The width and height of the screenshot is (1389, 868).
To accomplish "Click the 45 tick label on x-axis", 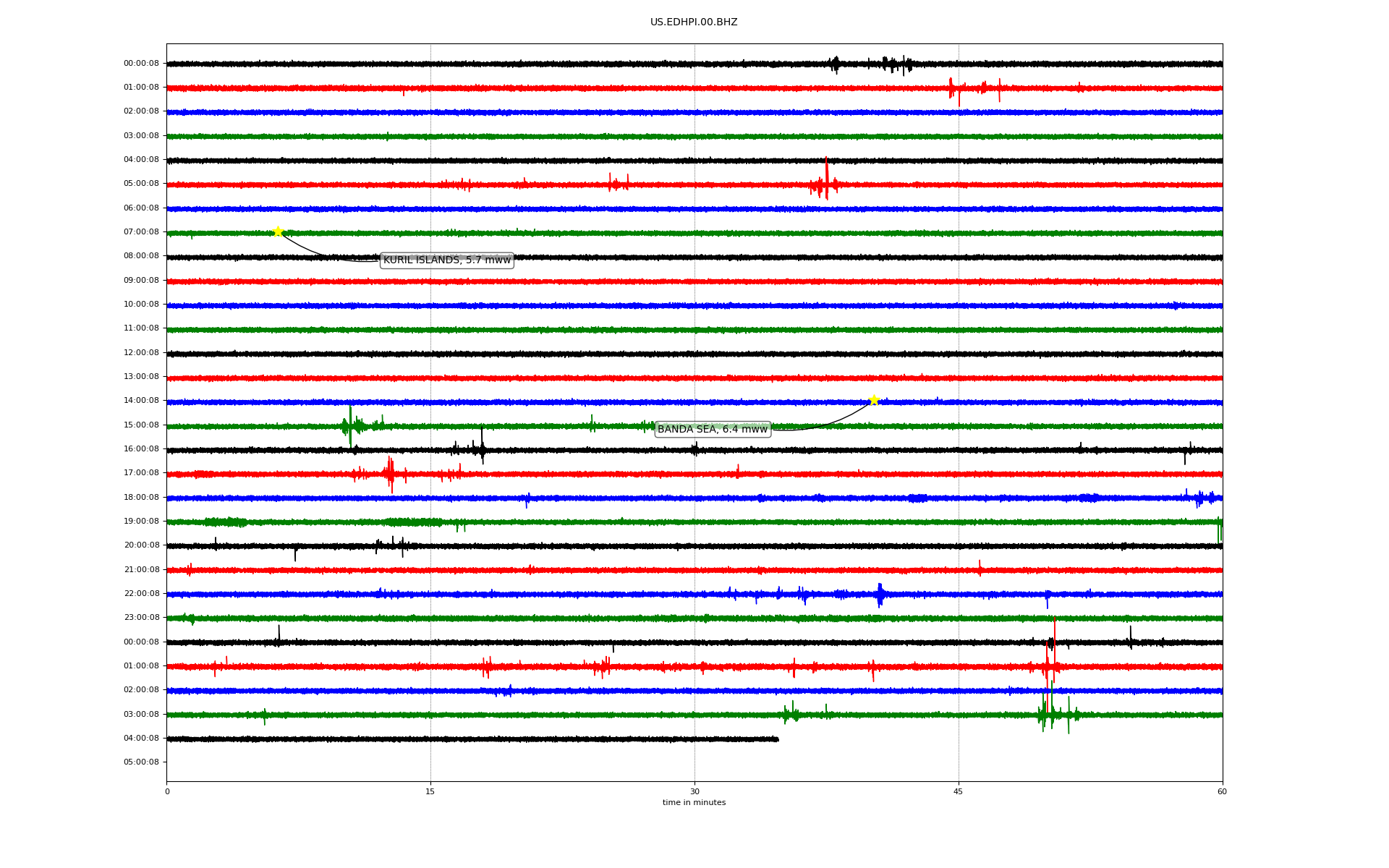I will click(958, 791).
